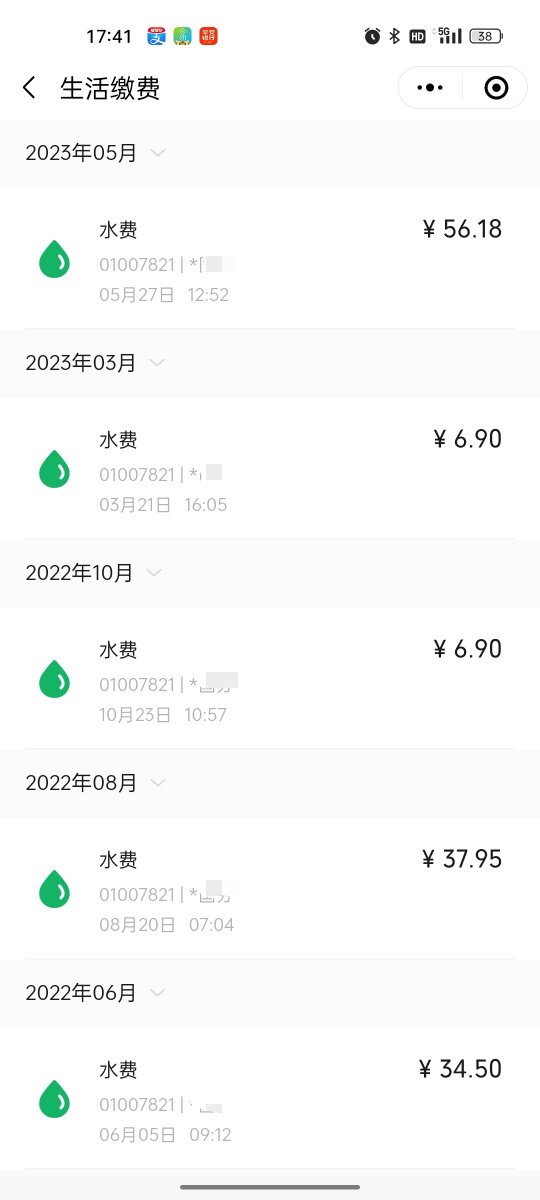Open the ¥ 56.18 water bill record
540x1200 pixels.
point(270,259)
